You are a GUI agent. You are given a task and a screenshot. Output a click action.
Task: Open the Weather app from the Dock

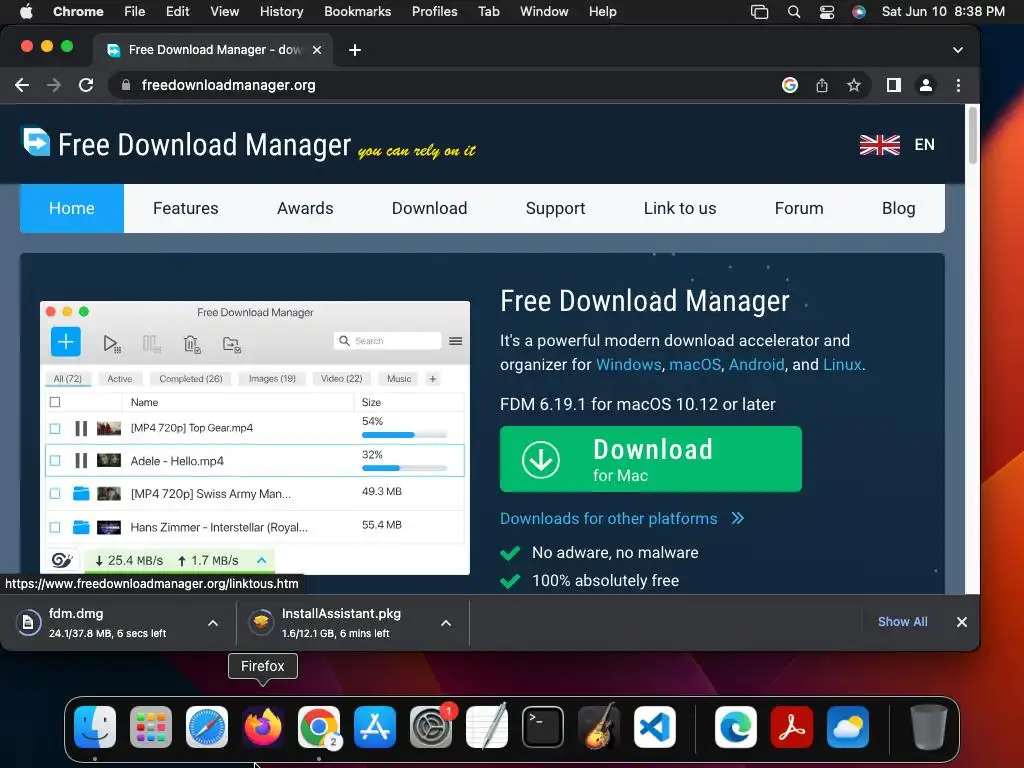(848, 727)
